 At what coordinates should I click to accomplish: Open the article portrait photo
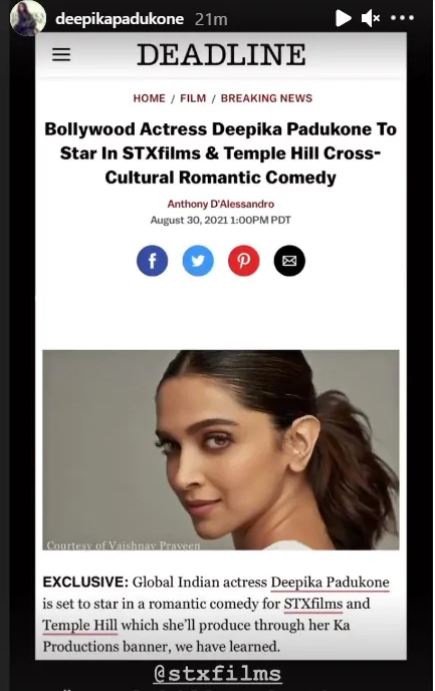tap(221, 450)
